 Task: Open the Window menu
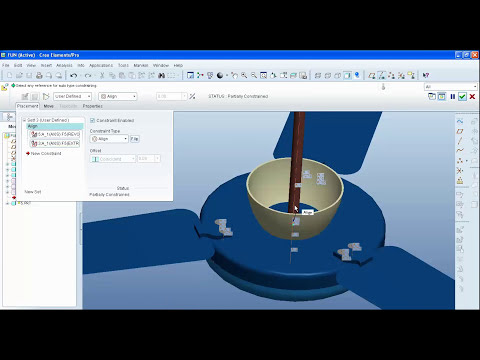(x=161, y=65)
